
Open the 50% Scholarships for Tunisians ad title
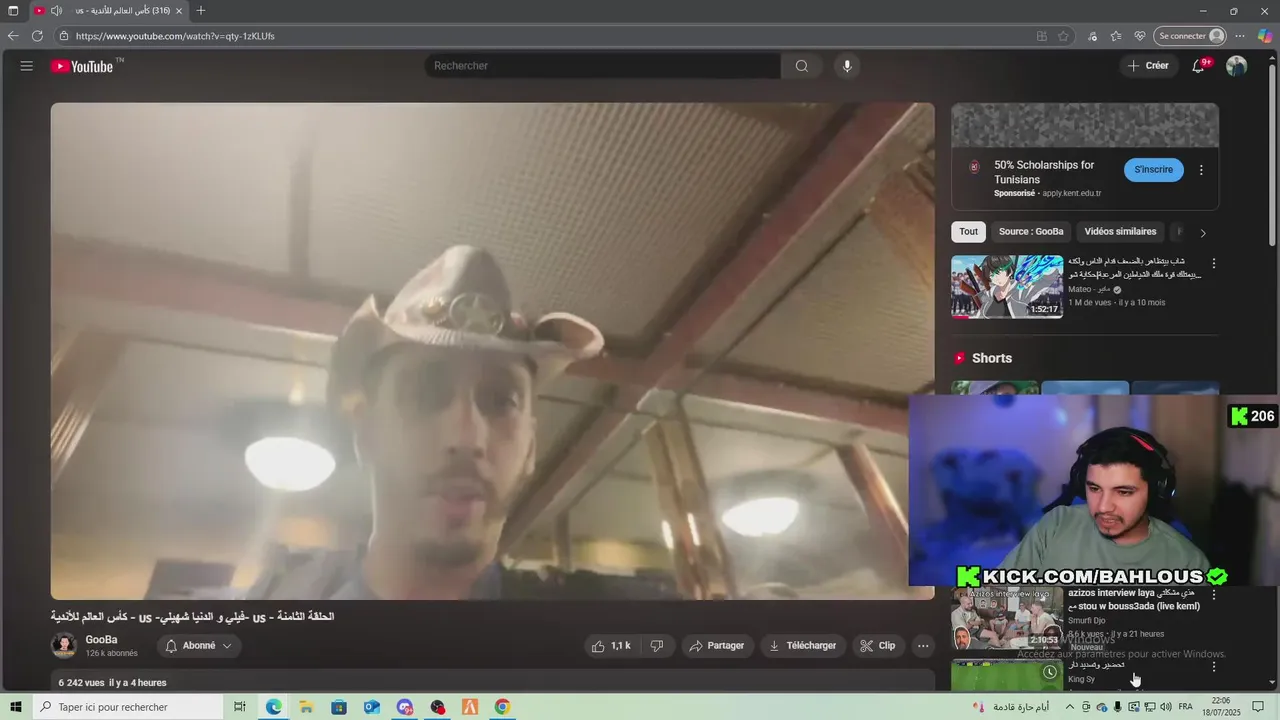[1044, 172]
